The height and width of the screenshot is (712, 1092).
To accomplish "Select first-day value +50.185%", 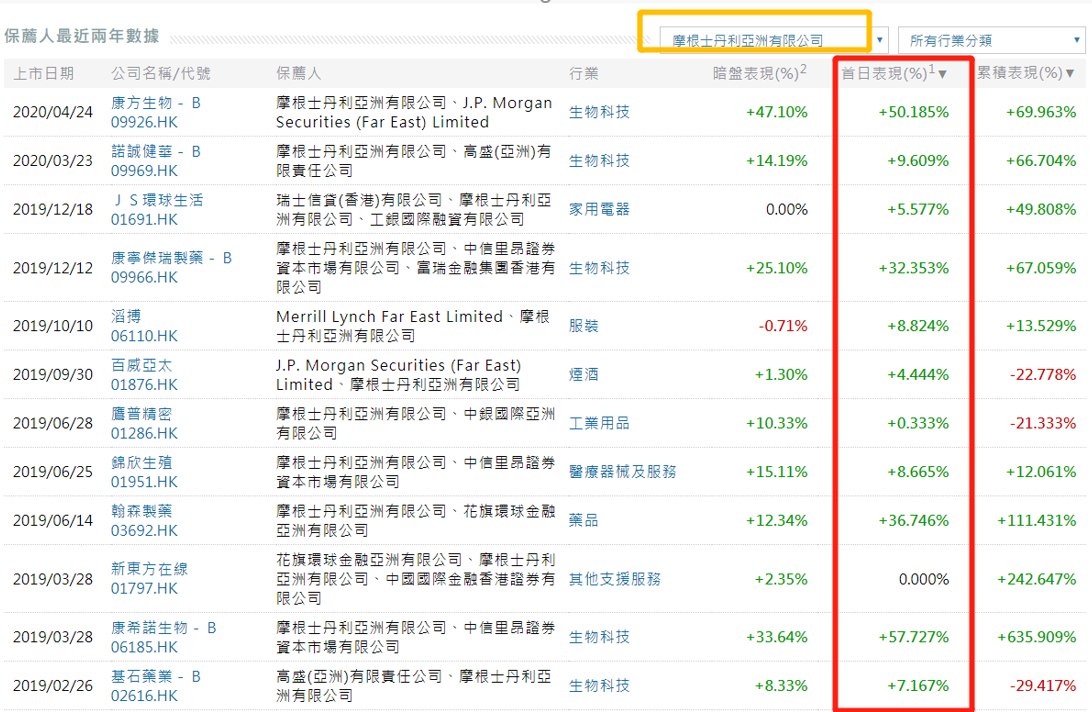I will point(913,112).
